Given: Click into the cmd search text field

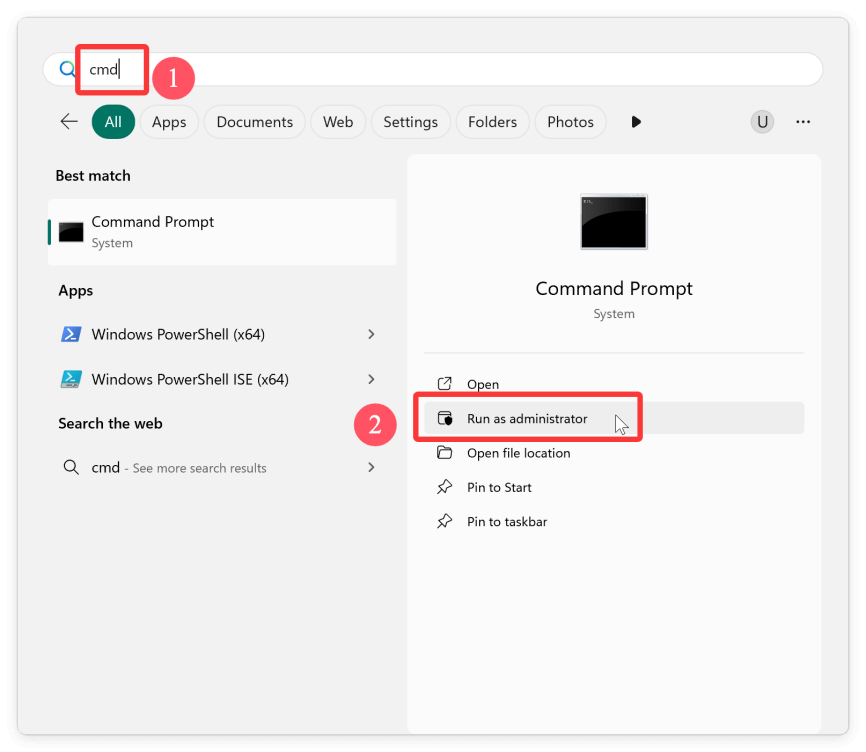Looking at the screenshot, I should coord(450,70).
